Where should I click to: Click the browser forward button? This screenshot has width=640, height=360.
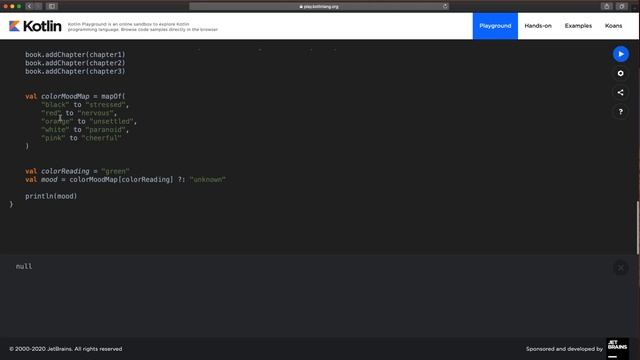tap(38, 6)
